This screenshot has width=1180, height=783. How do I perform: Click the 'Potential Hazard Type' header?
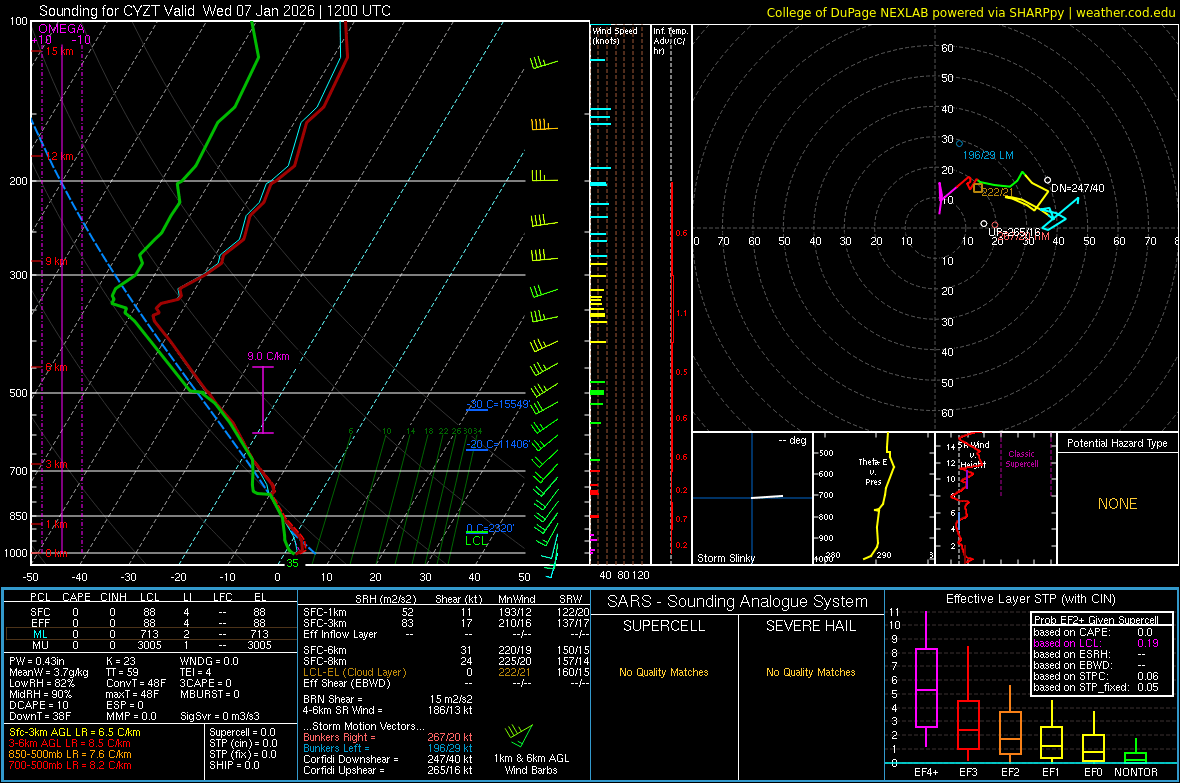point(1117,443)
